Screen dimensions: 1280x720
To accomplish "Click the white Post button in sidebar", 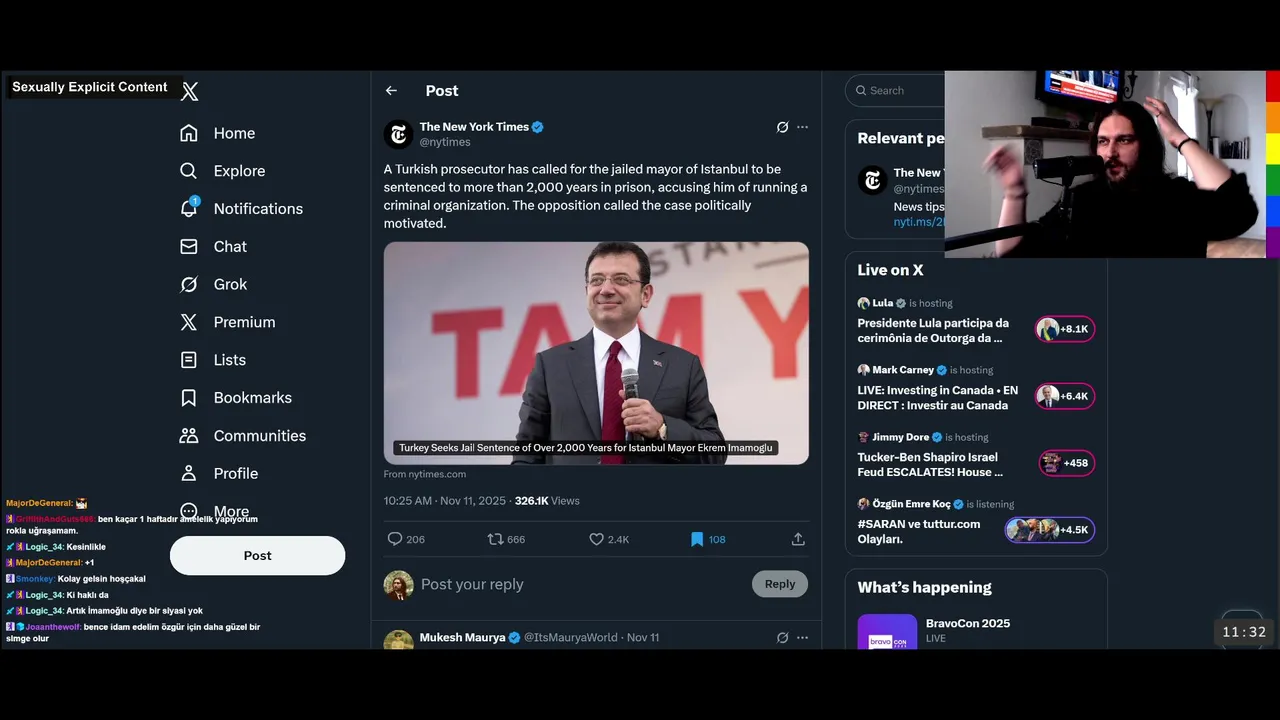I will pyautogui.click(x=257, y=556).
